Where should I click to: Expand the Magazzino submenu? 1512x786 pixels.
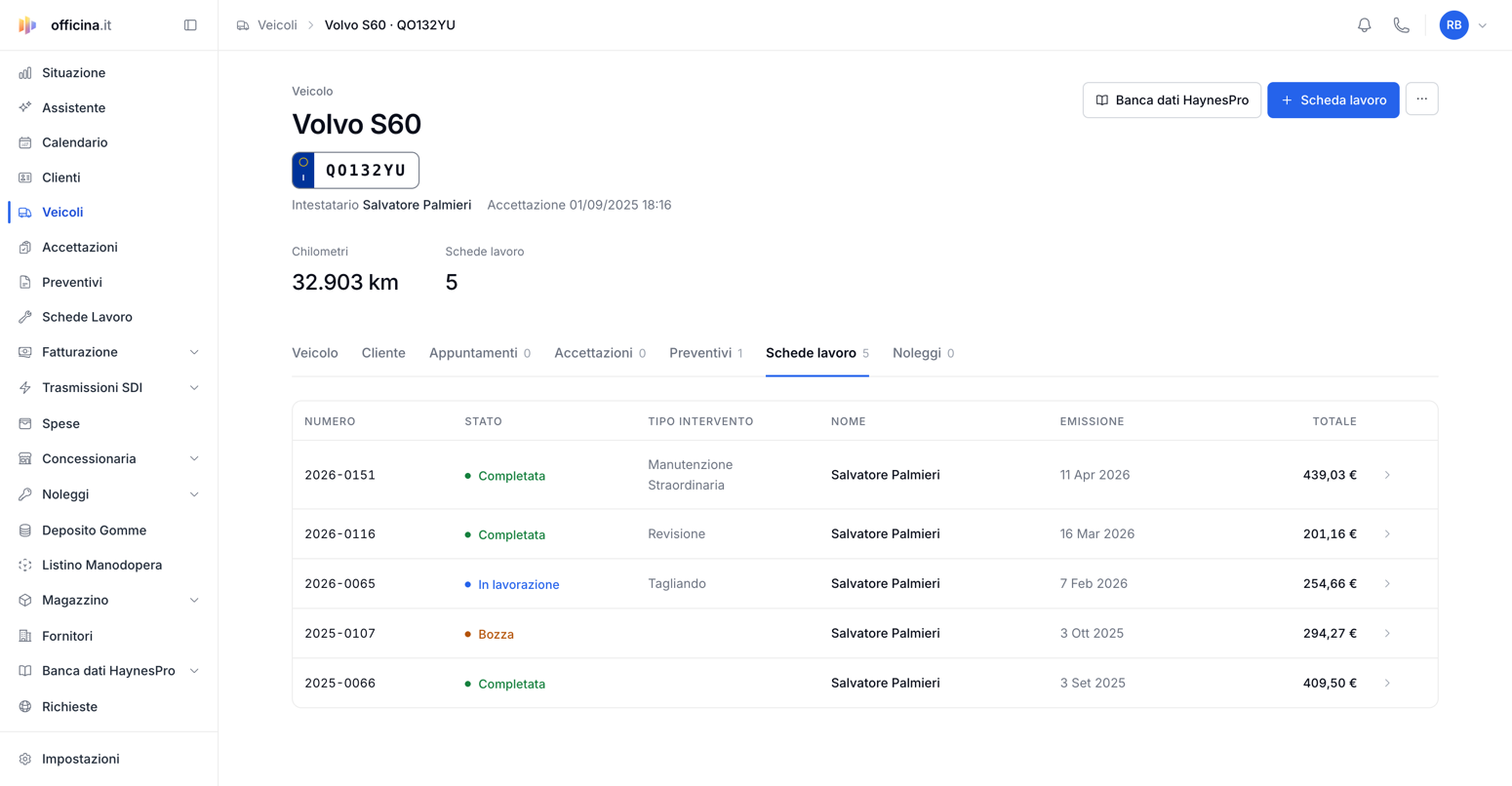(x=109, y=601)
